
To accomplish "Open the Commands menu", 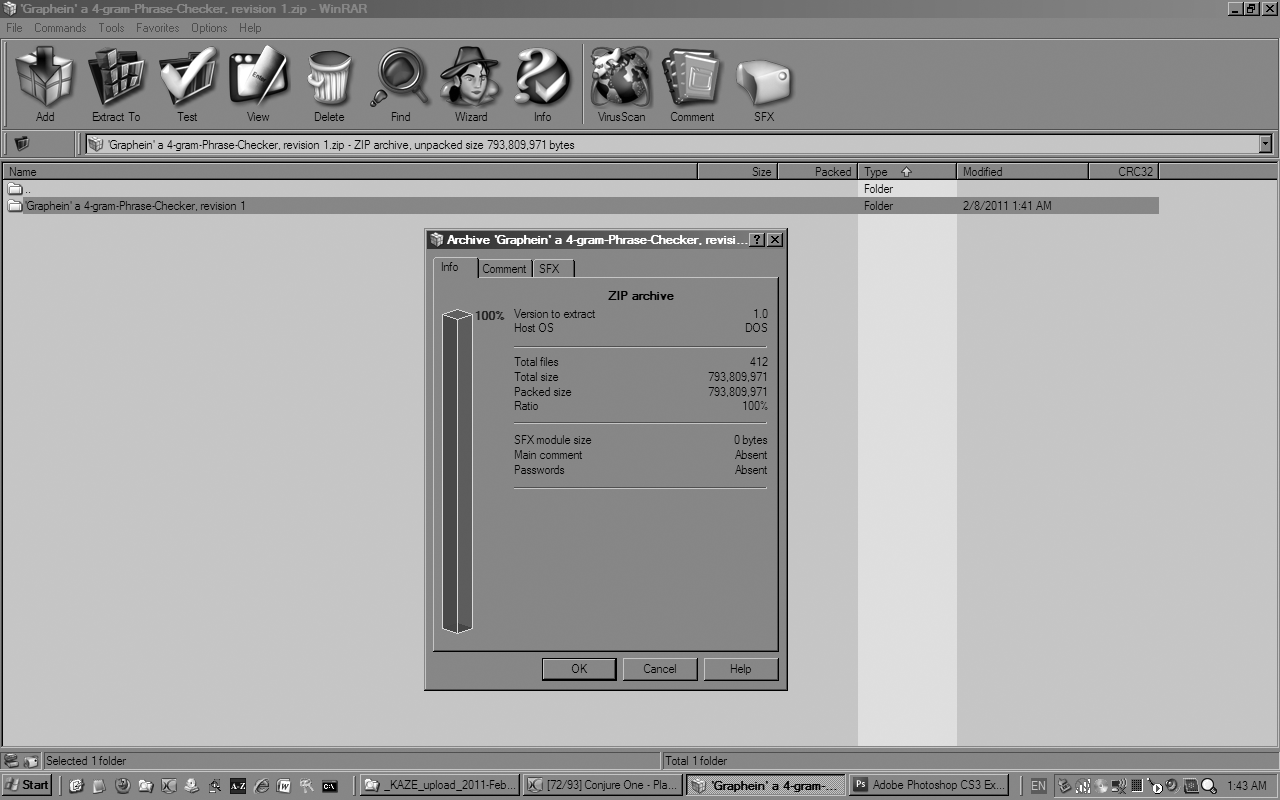I will (60, 28).
